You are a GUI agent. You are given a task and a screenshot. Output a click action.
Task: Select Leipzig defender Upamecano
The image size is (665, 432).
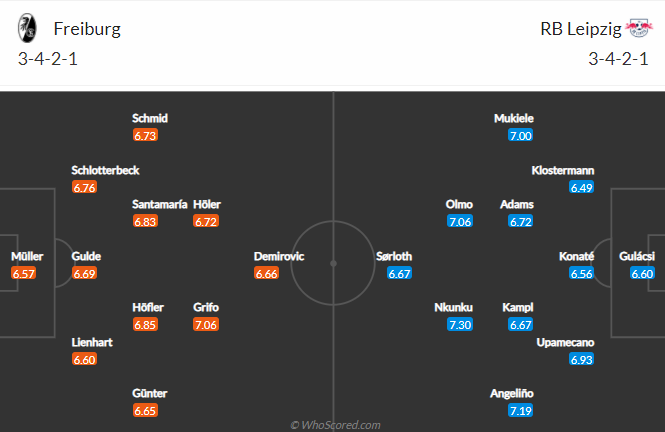[x=566, y=342]
